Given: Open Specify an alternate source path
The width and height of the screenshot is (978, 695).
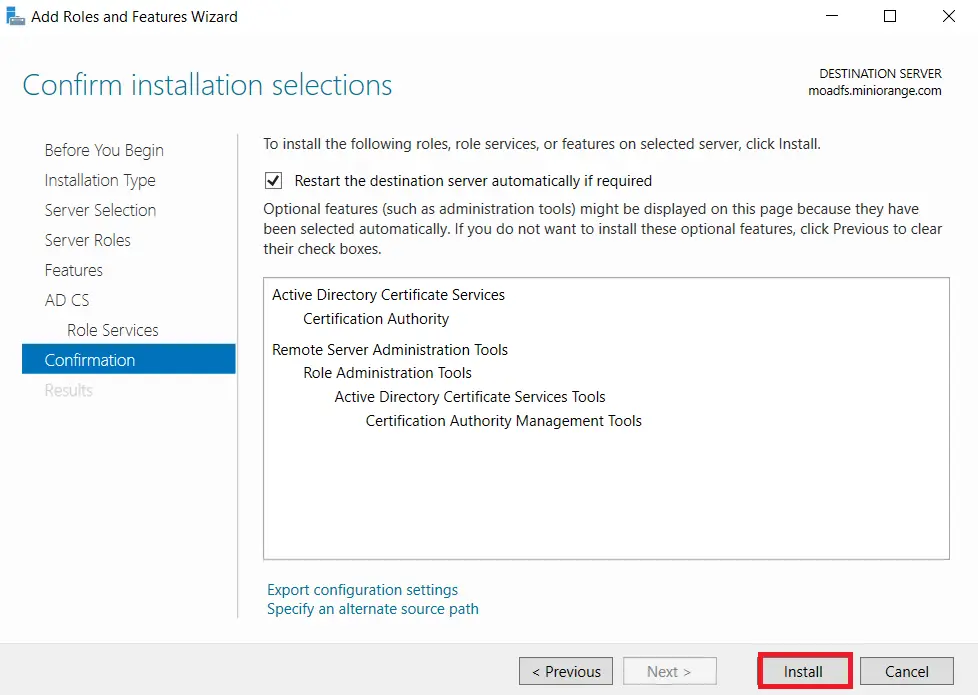Looking at the screenshot, I should 372,609.
